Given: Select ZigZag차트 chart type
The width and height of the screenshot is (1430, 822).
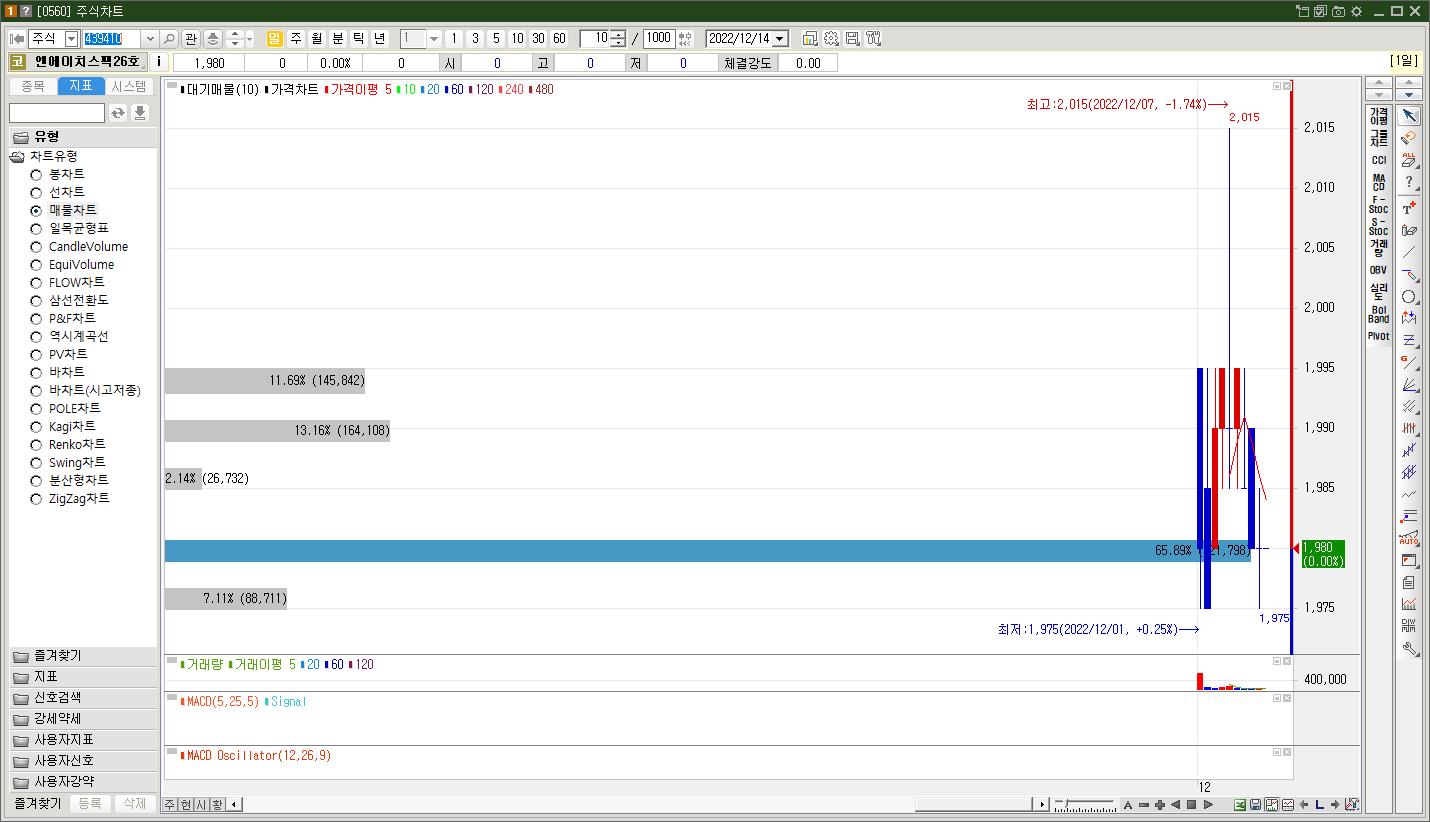Looking at the screenshot, I should [x=36, y=499].
